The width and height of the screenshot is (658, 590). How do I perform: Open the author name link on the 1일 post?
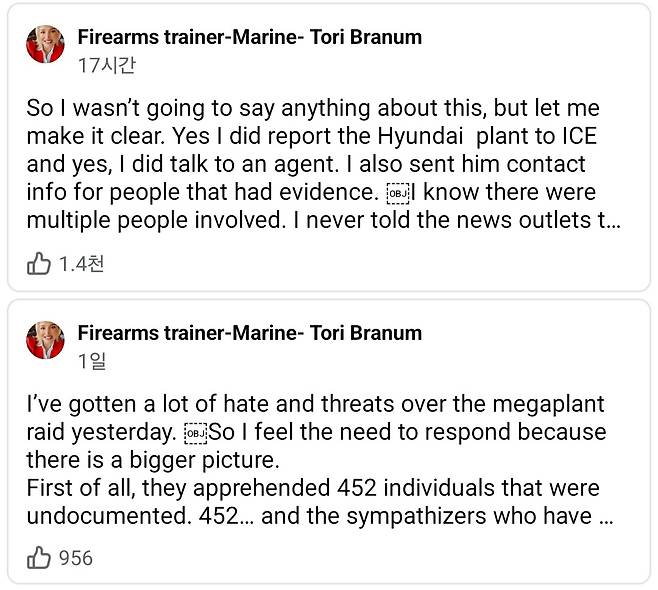point(249,333)
